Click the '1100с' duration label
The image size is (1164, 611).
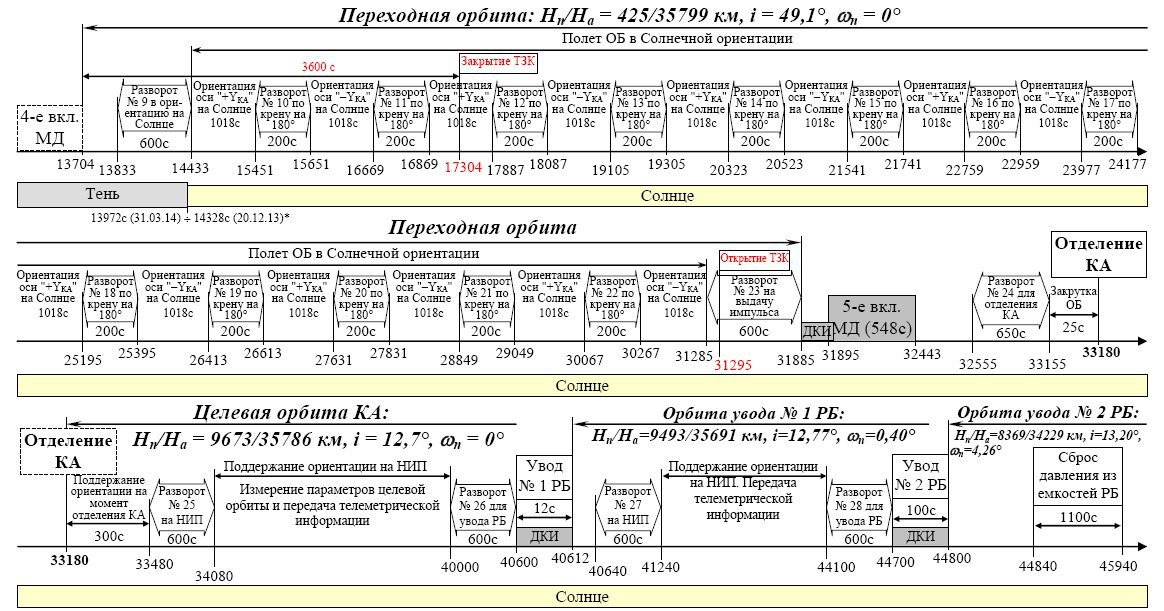tap(1078, 517)
